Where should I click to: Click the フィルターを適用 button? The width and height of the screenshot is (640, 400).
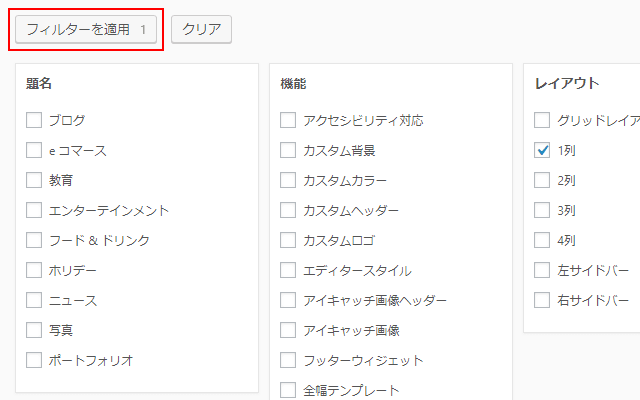tap(85, 30)
